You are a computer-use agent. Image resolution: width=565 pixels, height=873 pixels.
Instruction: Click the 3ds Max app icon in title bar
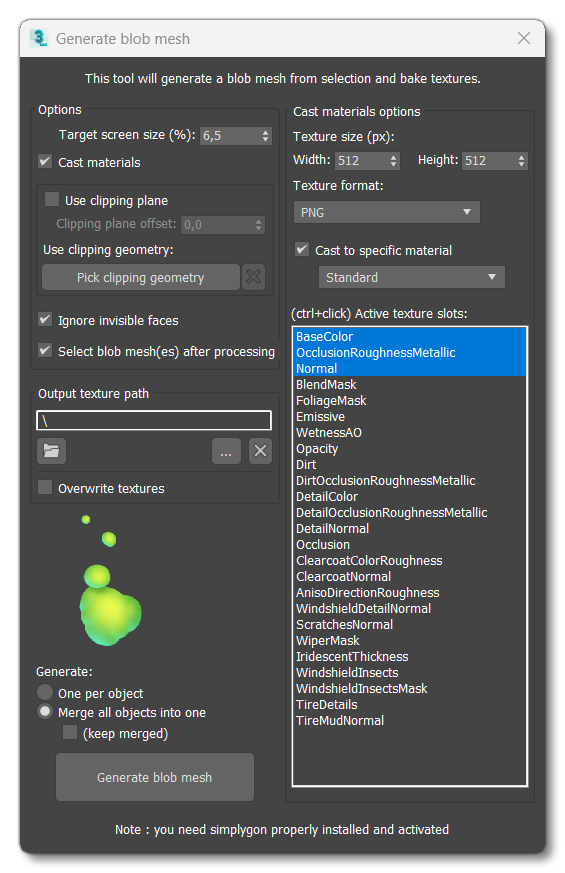(x=39, y=38)
